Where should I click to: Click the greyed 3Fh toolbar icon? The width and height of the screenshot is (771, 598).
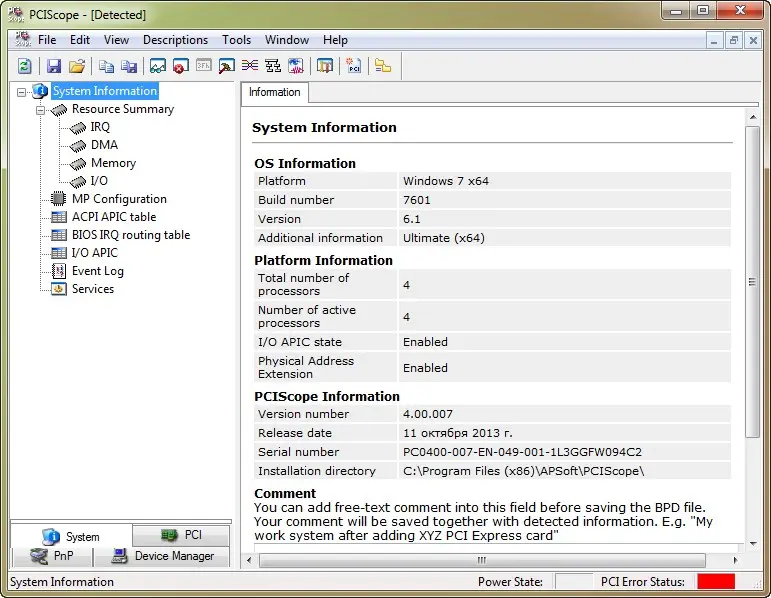[x=204, y=65]
